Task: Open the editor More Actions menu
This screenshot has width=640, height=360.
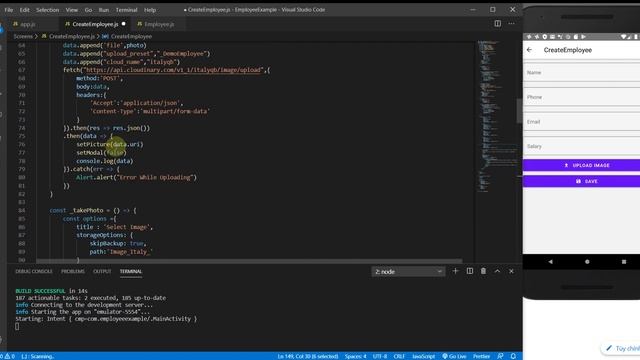Action: pos(511,24)
